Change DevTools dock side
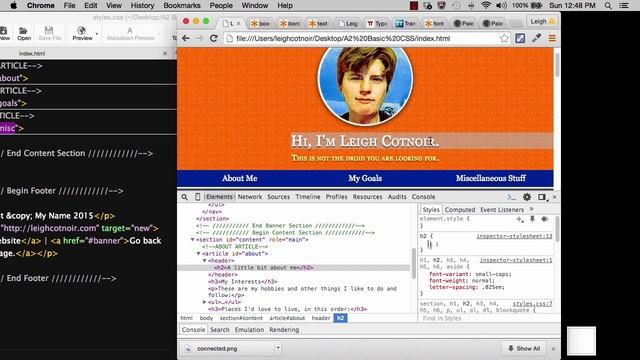Image resolution: width=640 pixels, height=360 pixels. tap(542, 197)
